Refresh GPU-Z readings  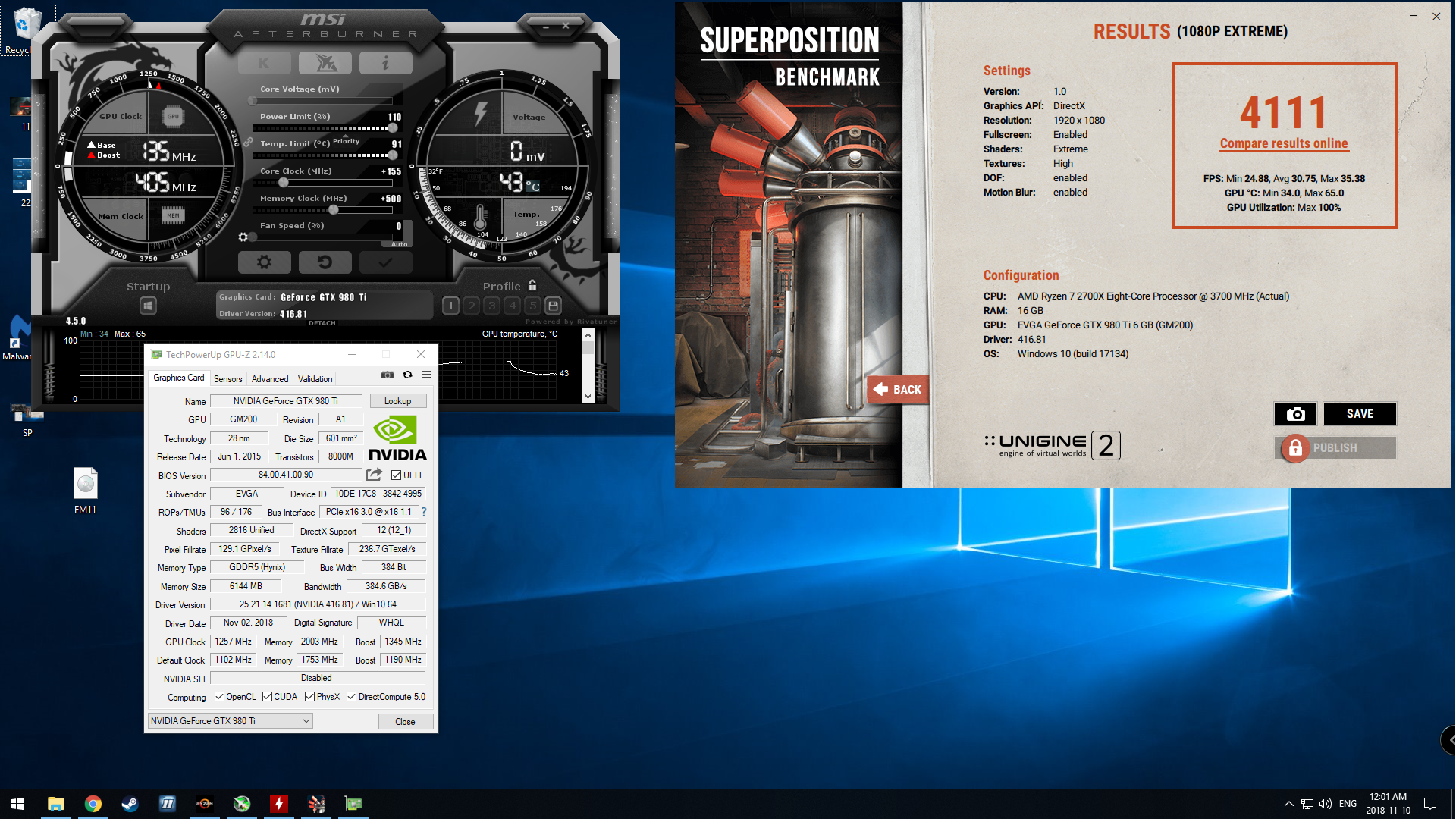(407, 375)
